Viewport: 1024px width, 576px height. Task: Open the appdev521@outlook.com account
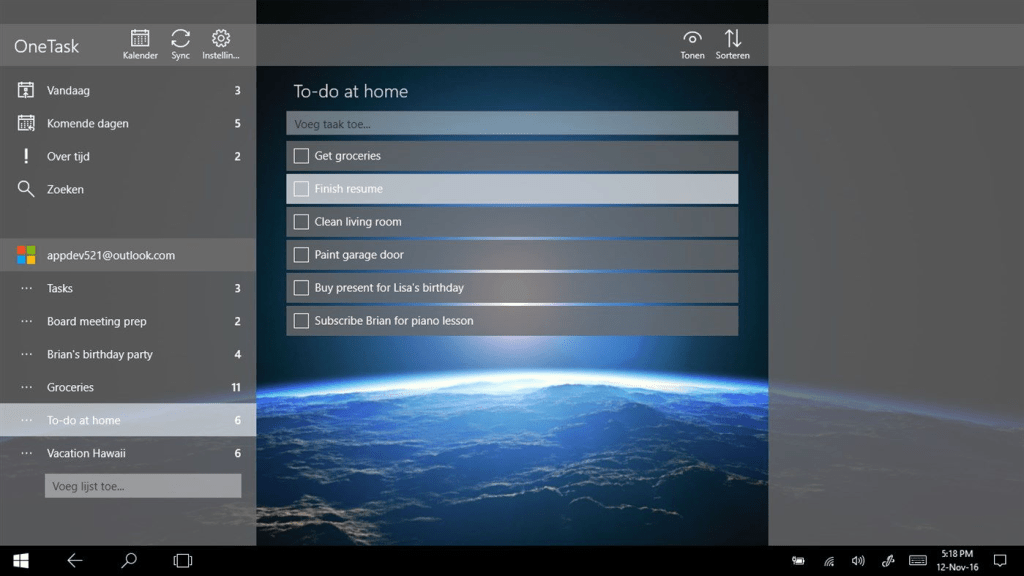[x=110, y=255]
